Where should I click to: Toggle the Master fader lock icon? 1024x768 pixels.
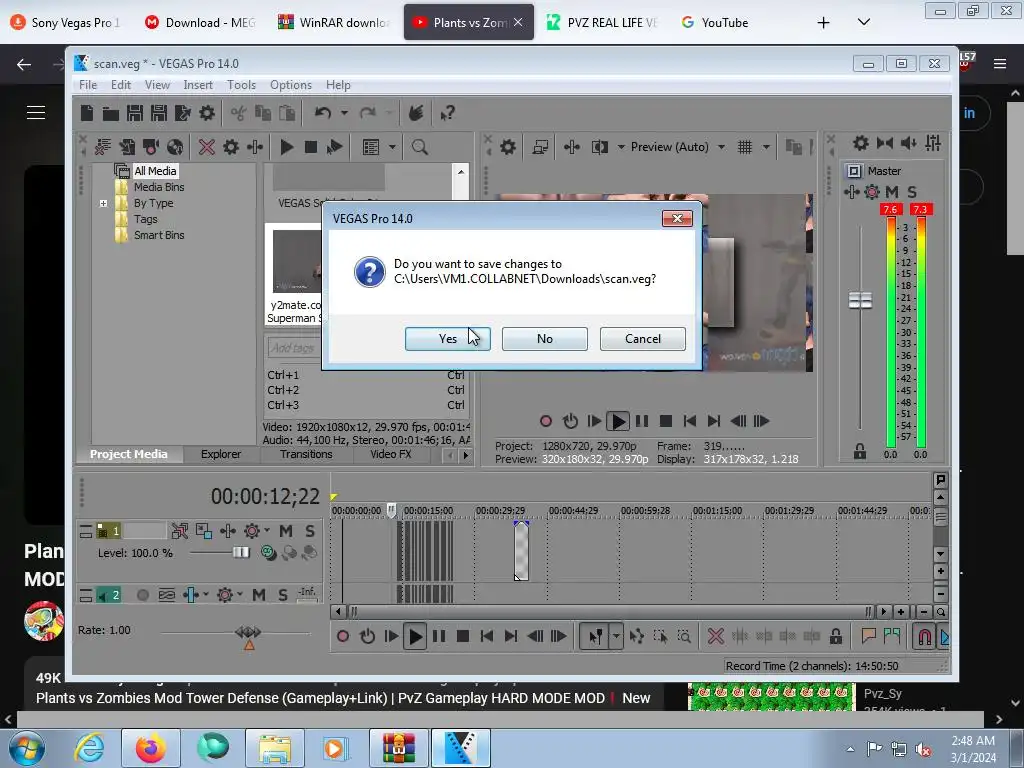tap(859, 451)
